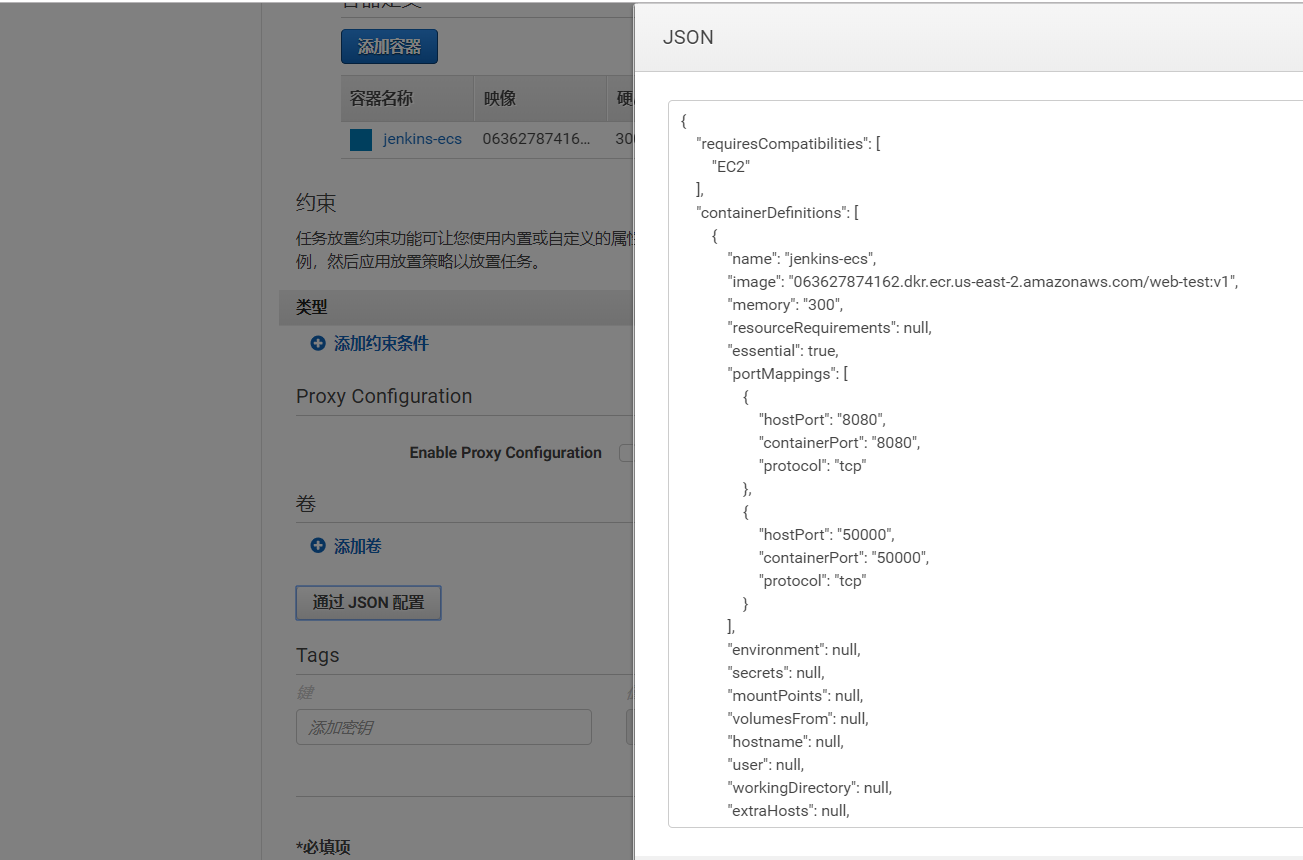Click the 添加容器 button

(389, 46)
